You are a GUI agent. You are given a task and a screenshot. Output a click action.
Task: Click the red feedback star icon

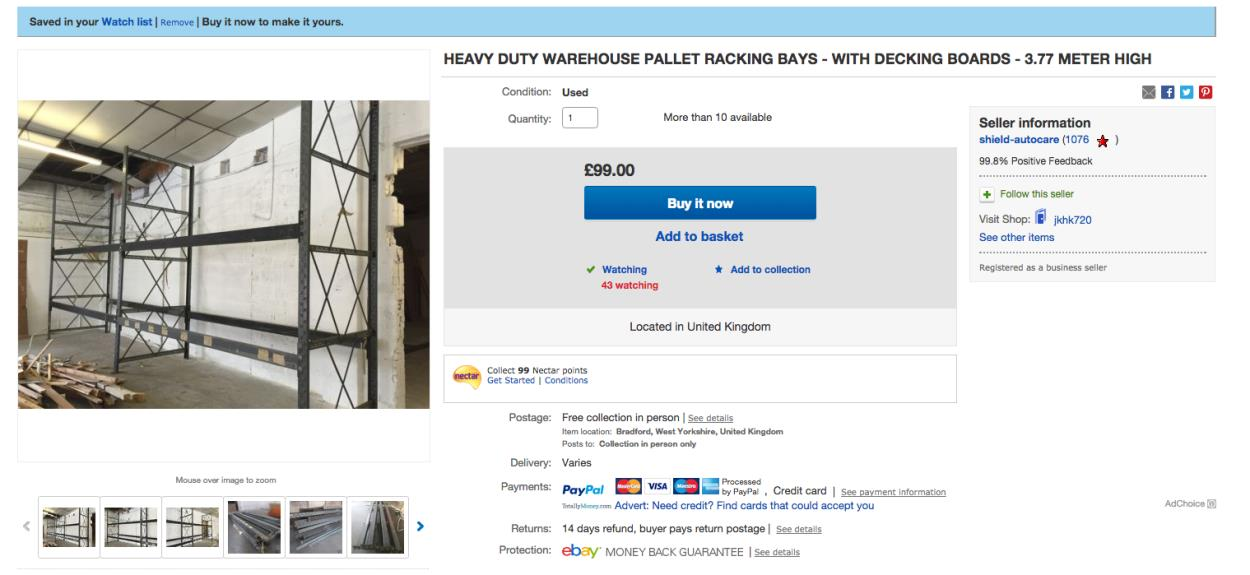1103,141
